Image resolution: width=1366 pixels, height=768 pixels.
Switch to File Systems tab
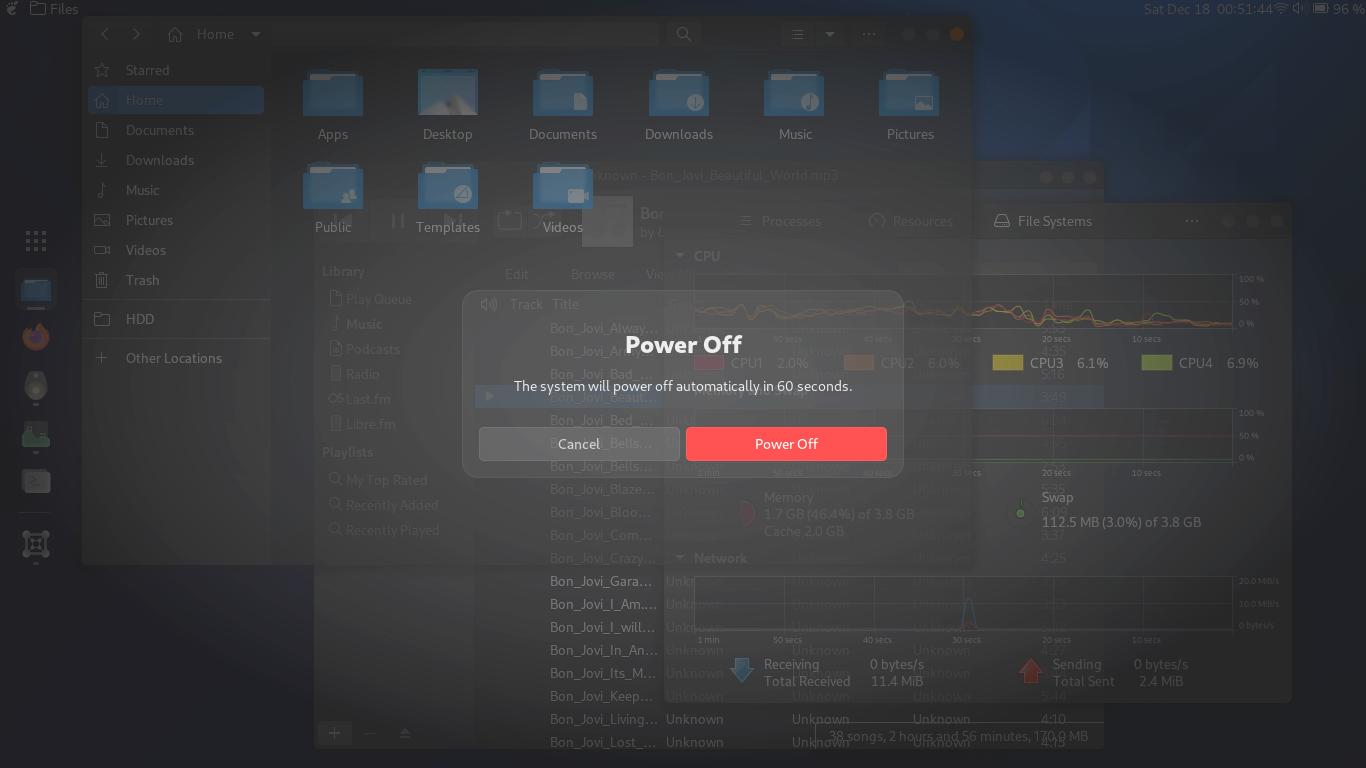coord(1043,221)
